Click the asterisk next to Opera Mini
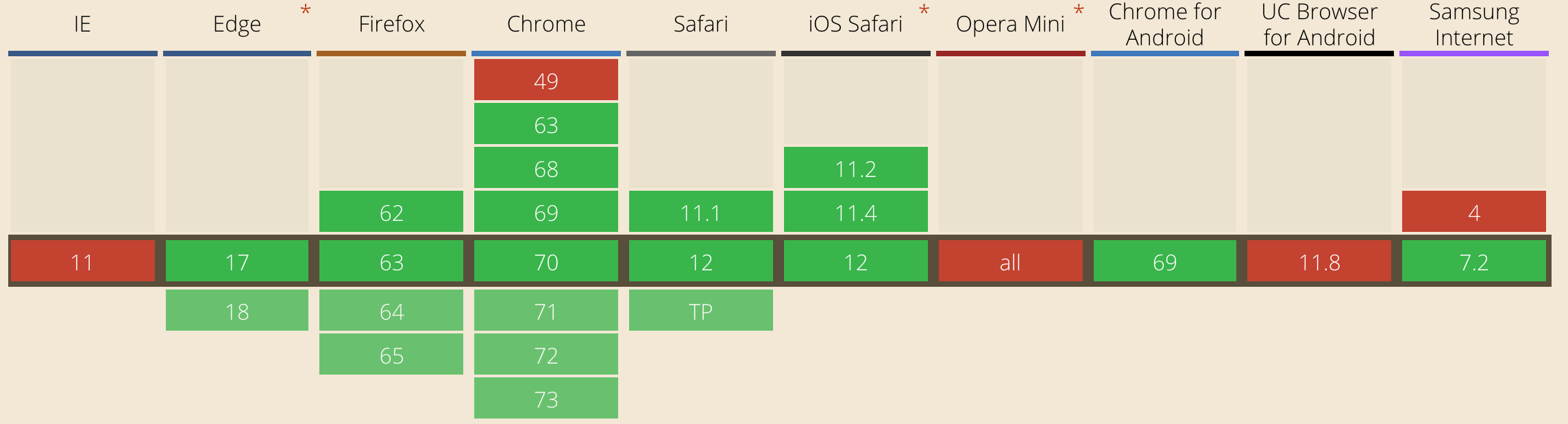 tap(1079, 11)
